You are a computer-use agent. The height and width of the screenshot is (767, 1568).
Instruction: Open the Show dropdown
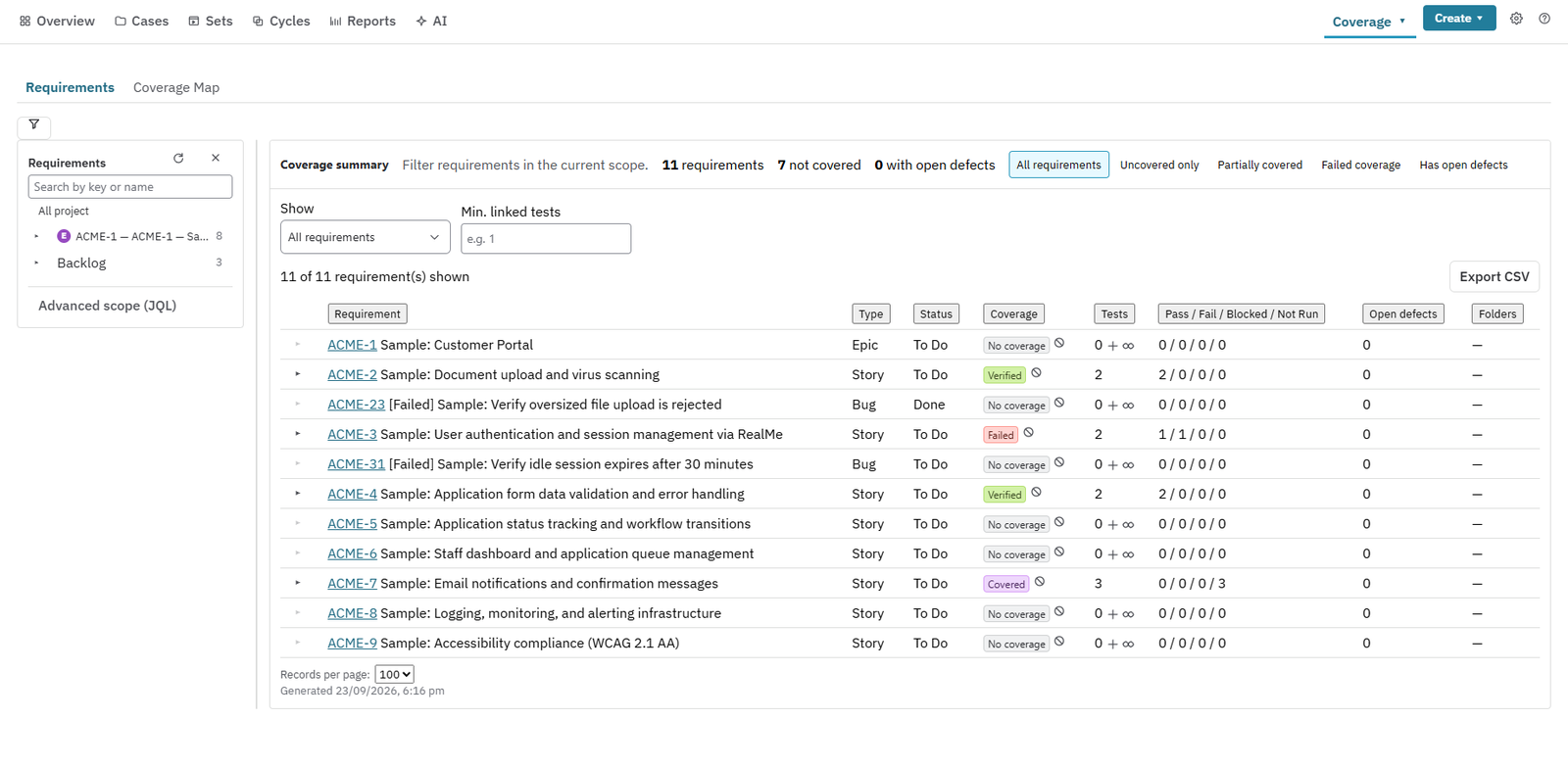[365, 237]
